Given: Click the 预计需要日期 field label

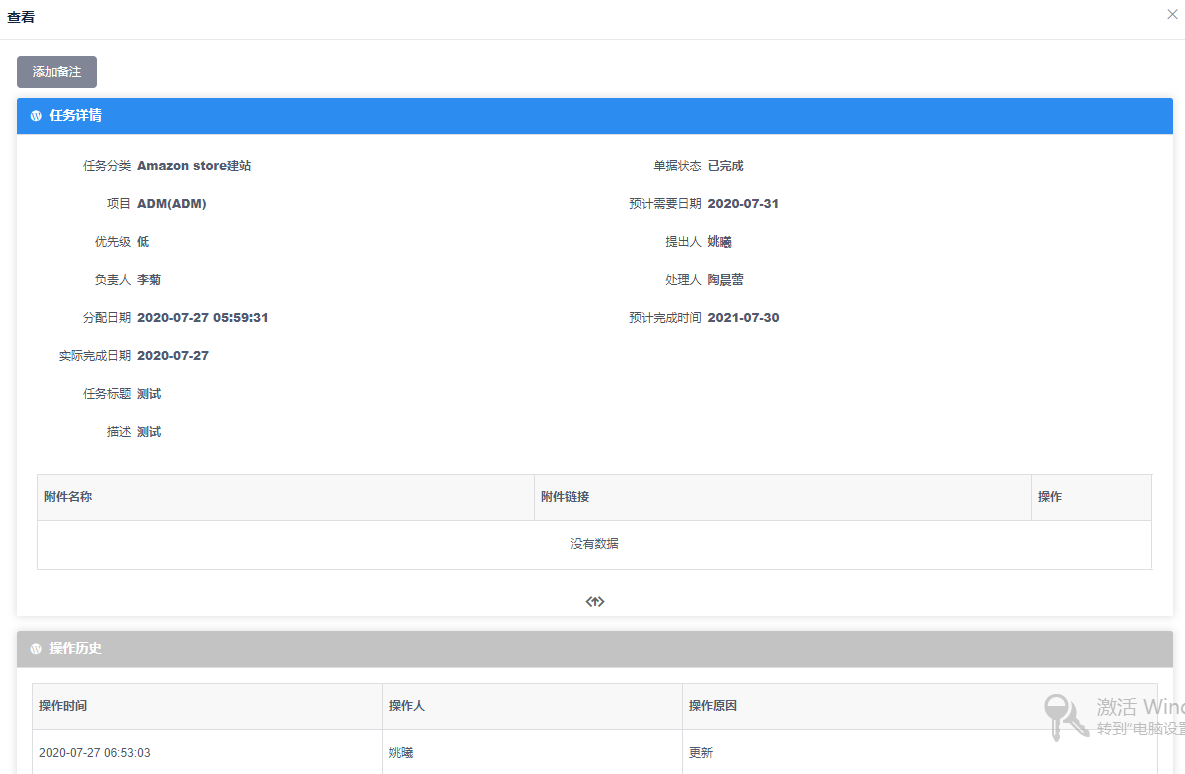Looking at the screenshot, I should click(665, 203).
